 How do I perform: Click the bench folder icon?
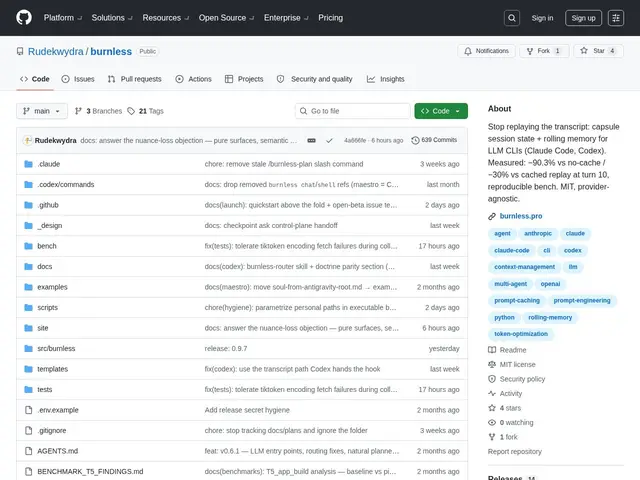coord(28,246)
